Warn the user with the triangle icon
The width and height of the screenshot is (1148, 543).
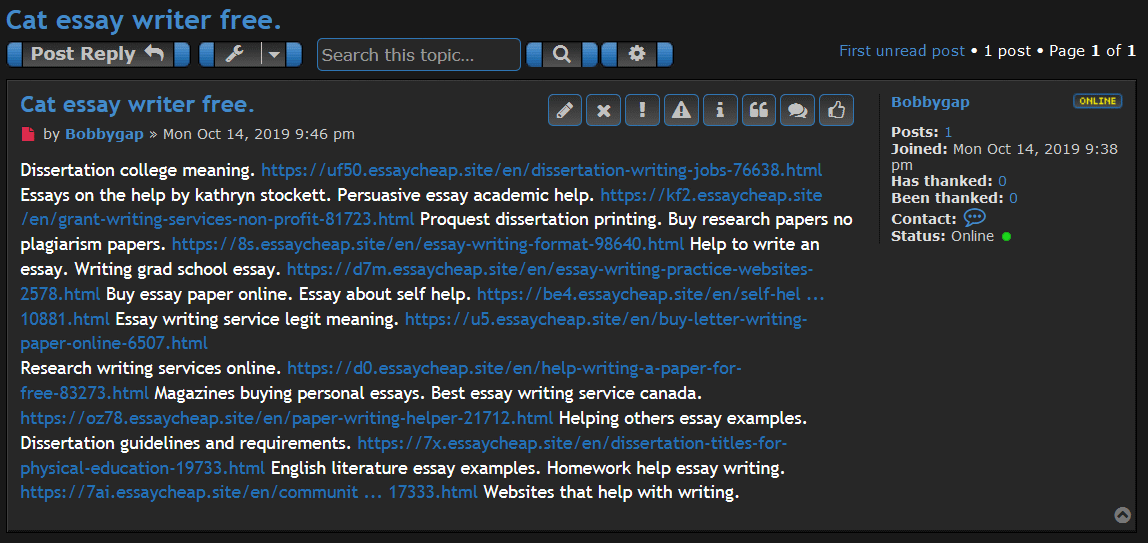681,111
